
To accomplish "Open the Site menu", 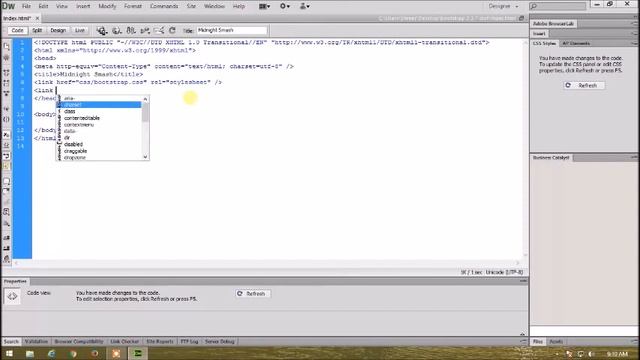I will tap(191, 6).
